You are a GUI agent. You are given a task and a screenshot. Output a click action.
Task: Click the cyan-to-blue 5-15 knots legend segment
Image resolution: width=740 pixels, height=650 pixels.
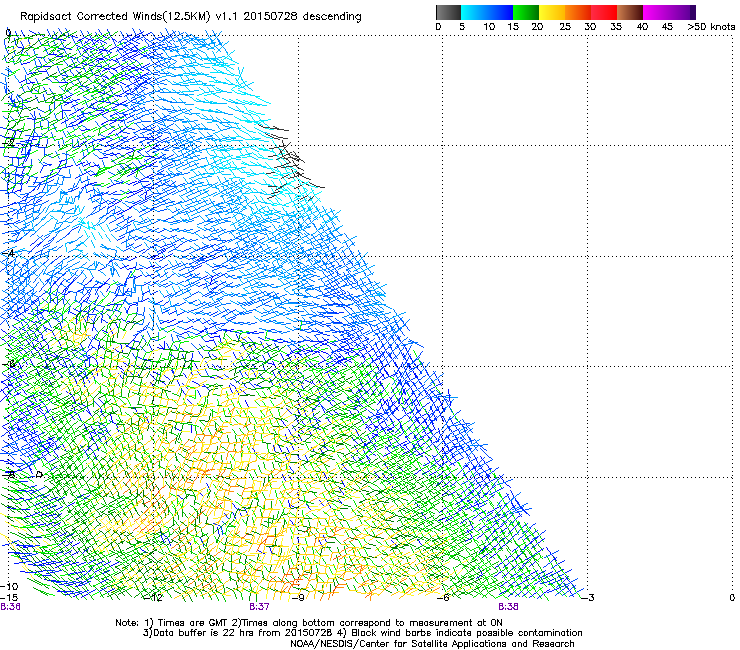coord(487,12)
